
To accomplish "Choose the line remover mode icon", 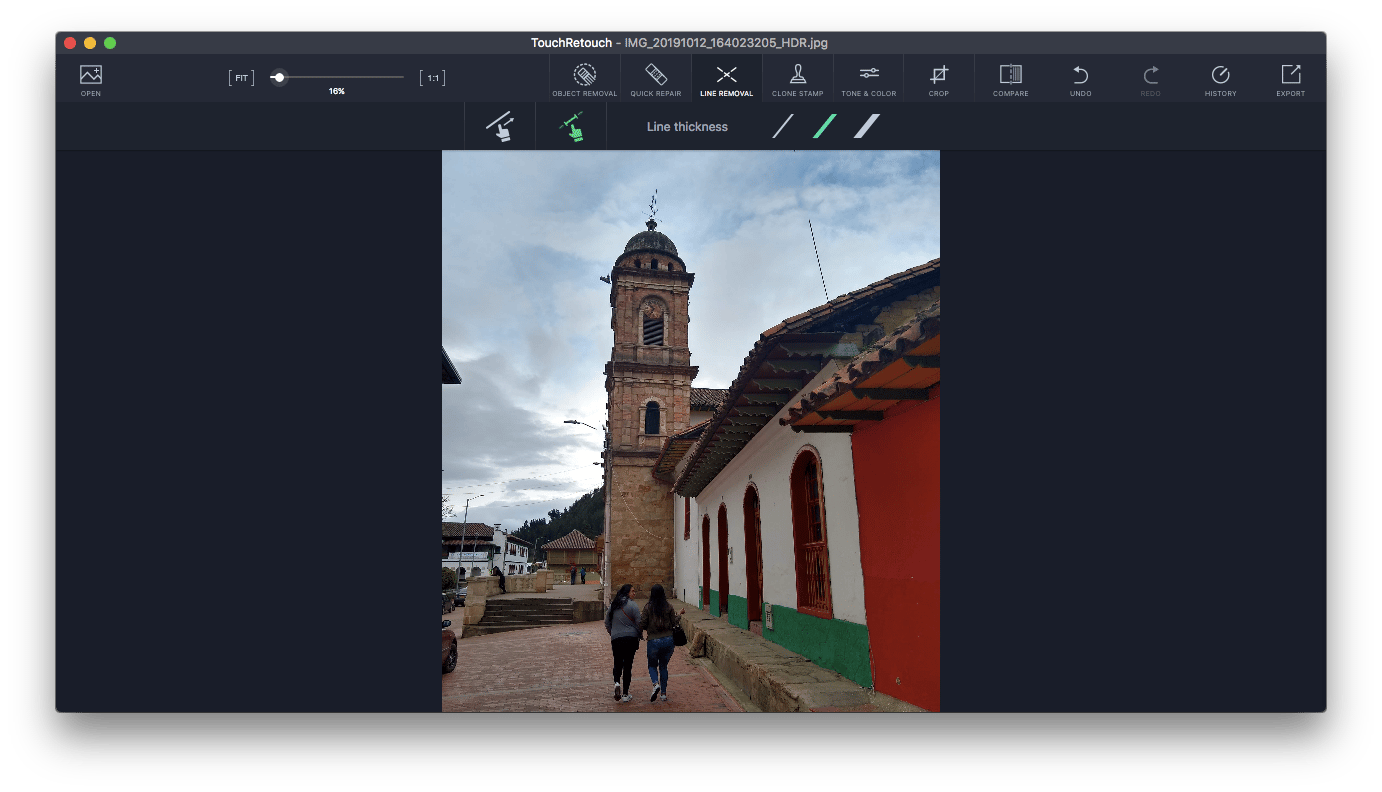I will tap(500, 126).
